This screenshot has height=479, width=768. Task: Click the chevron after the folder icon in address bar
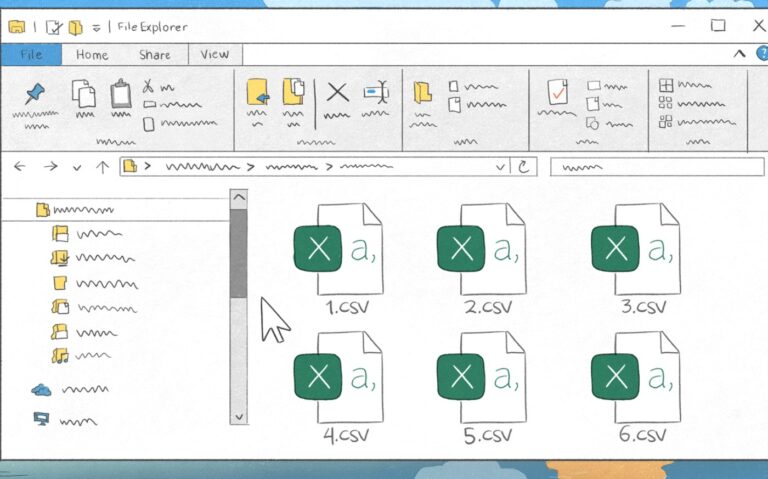pyautogui.click(x=147, y=167)
